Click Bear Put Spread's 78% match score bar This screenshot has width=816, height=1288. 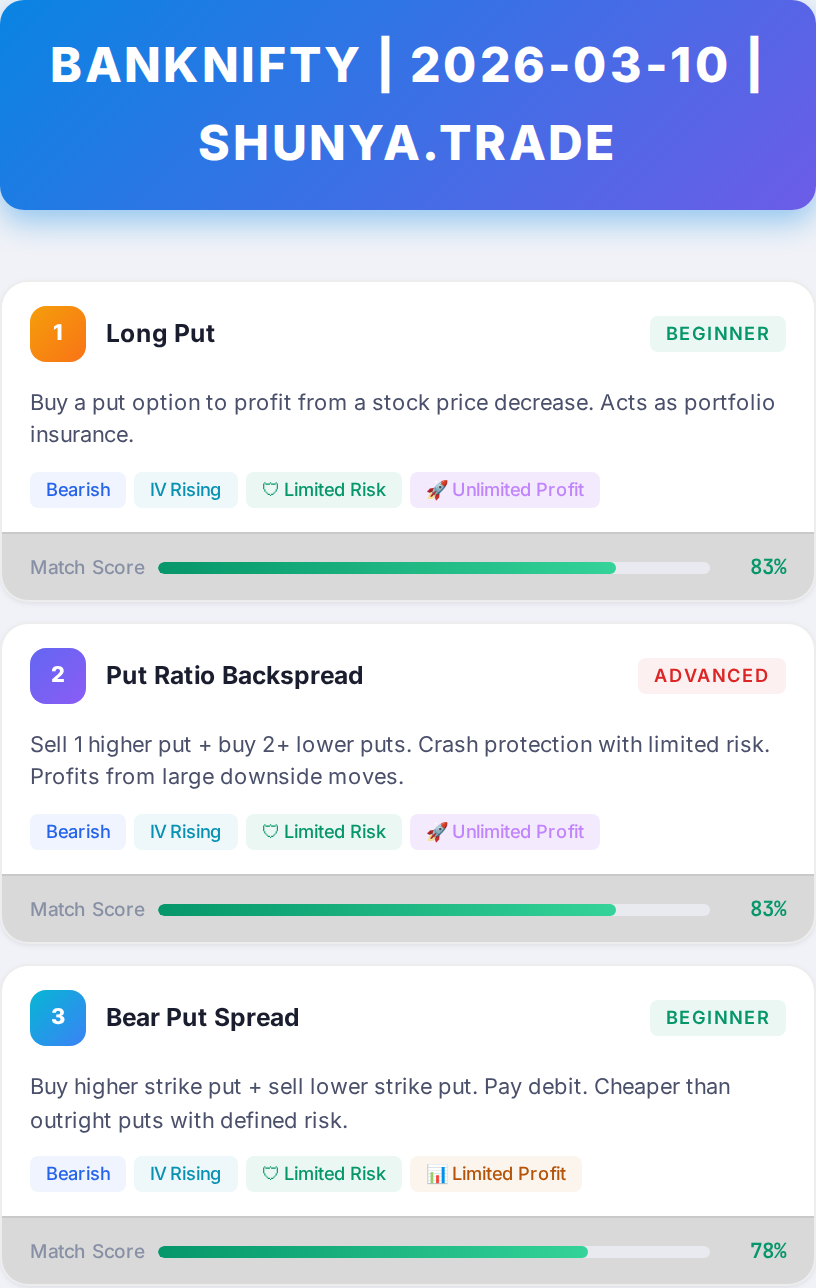point(434,1252)
